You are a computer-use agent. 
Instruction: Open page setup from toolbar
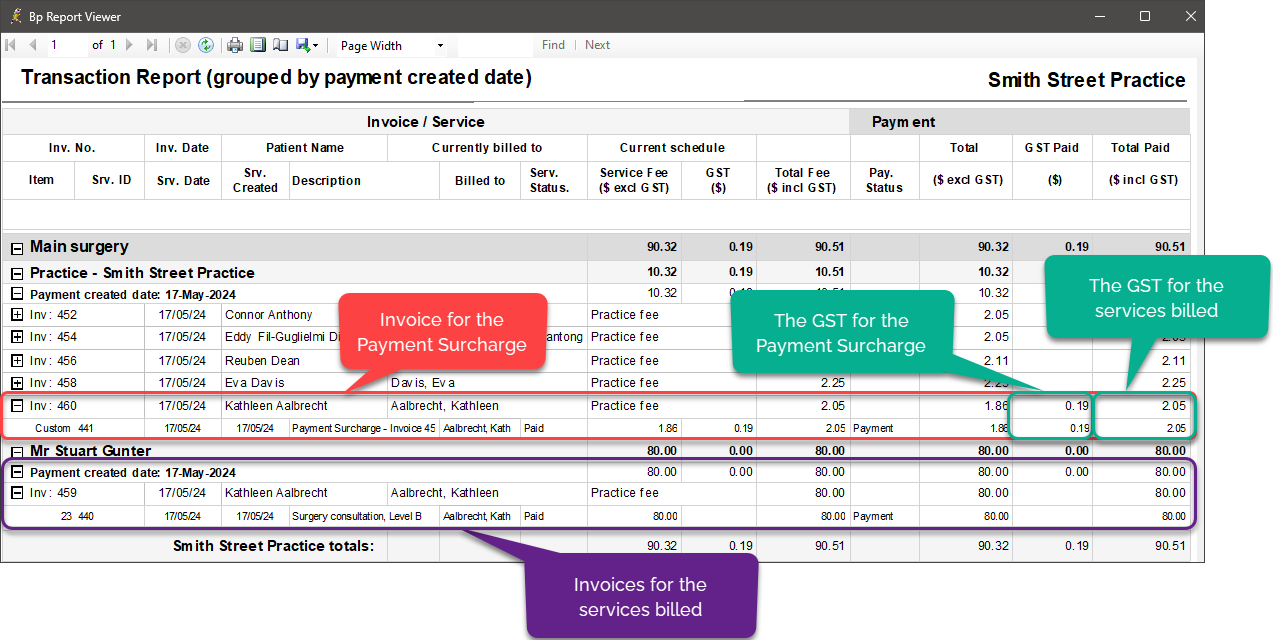coord(280,45)
